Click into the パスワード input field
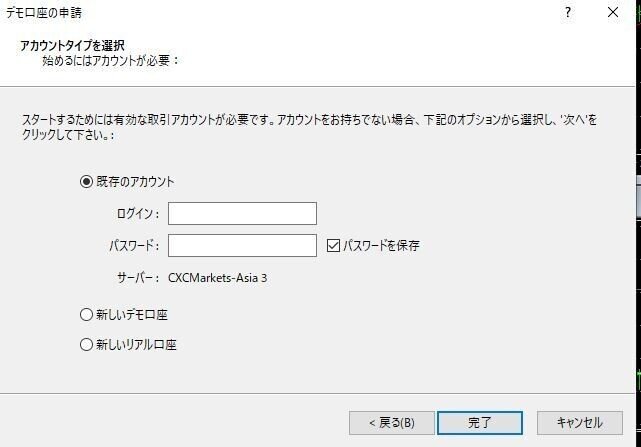Screen dimensions: 641x447 [x=242, y=245]
